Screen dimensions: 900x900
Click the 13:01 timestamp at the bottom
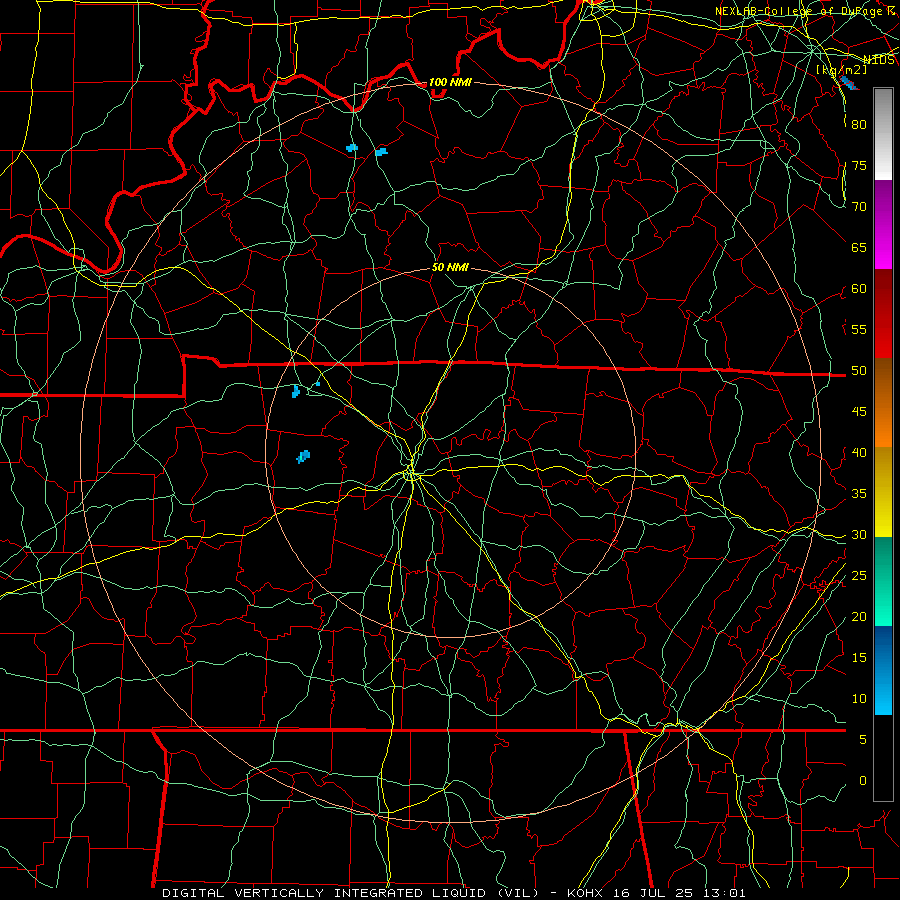726,893
